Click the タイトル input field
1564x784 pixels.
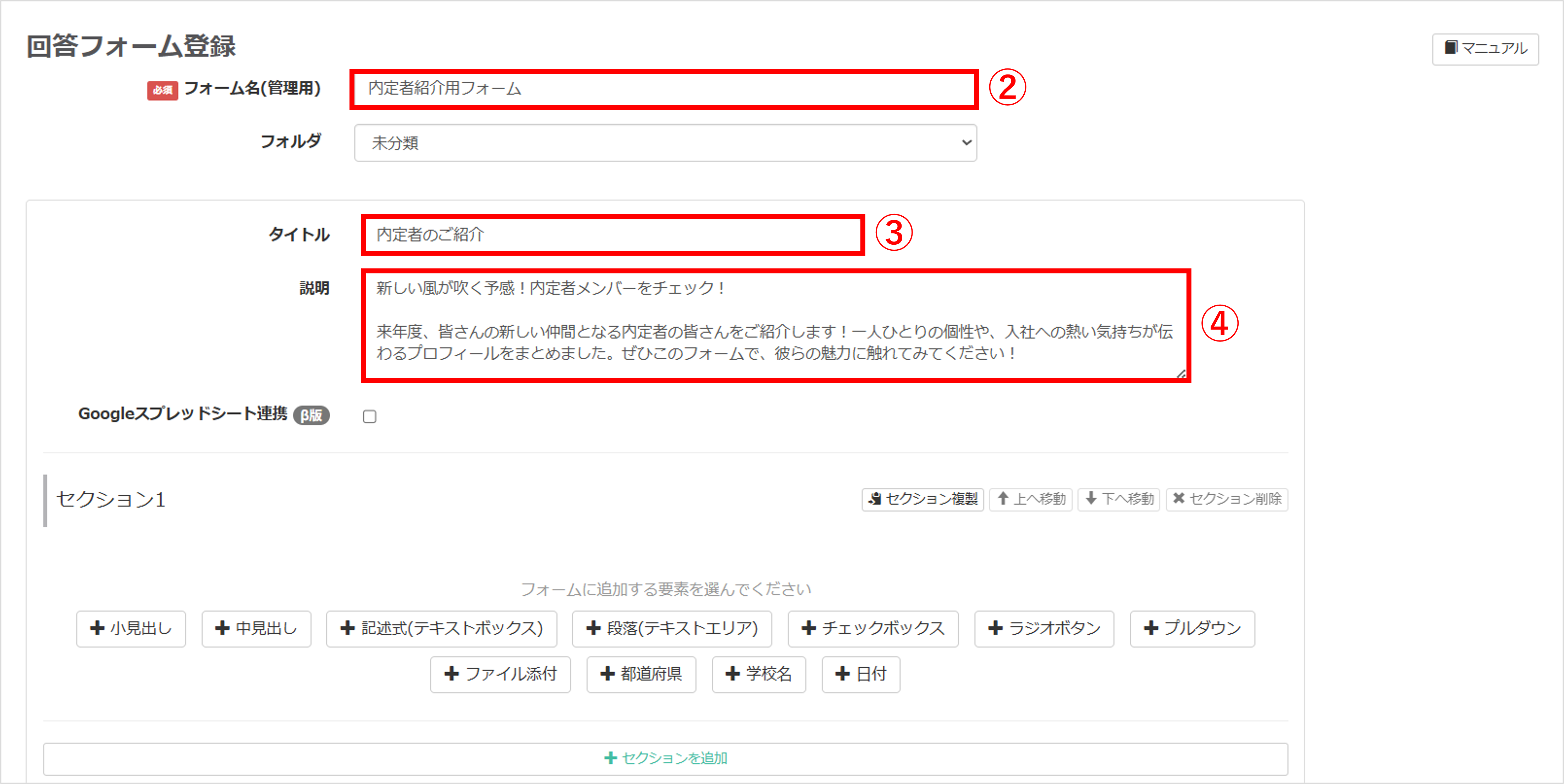click(x=613, y=234)
